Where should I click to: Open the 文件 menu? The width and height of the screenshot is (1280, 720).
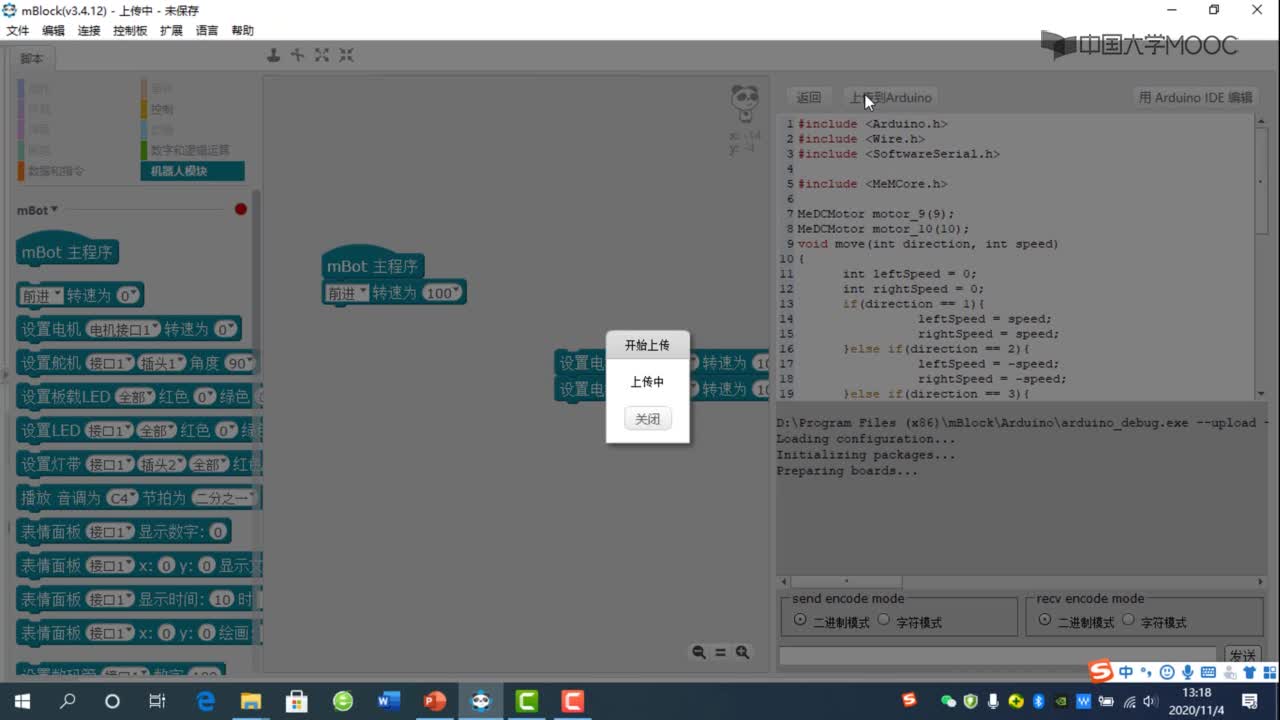[17, 31]
